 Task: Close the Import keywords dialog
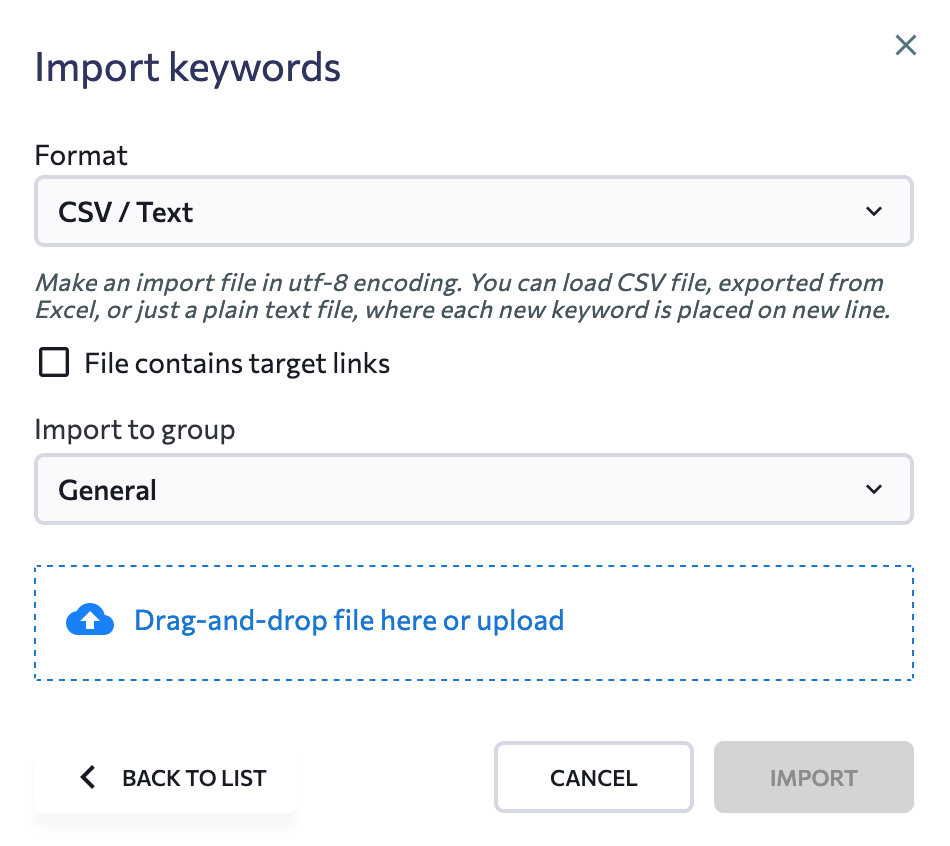point(905,45)
